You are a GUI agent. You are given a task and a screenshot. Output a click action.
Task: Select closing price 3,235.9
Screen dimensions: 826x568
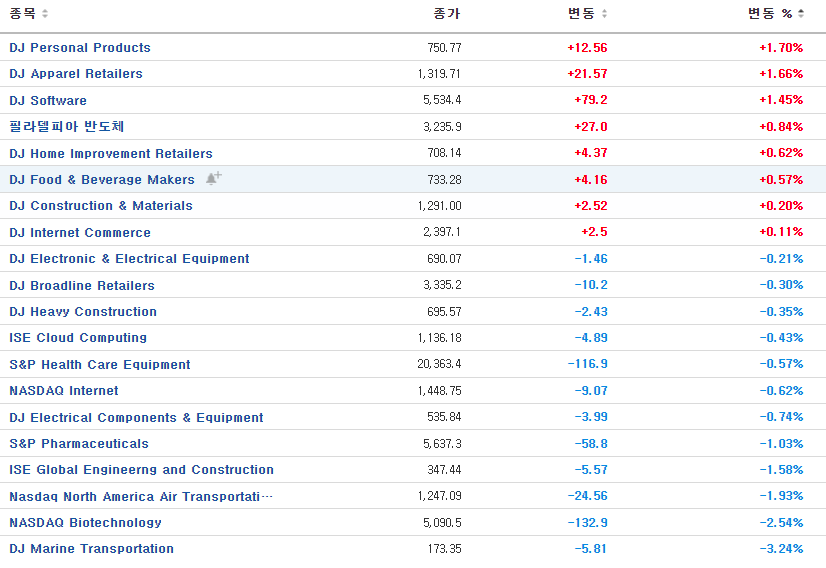[442, 127]
